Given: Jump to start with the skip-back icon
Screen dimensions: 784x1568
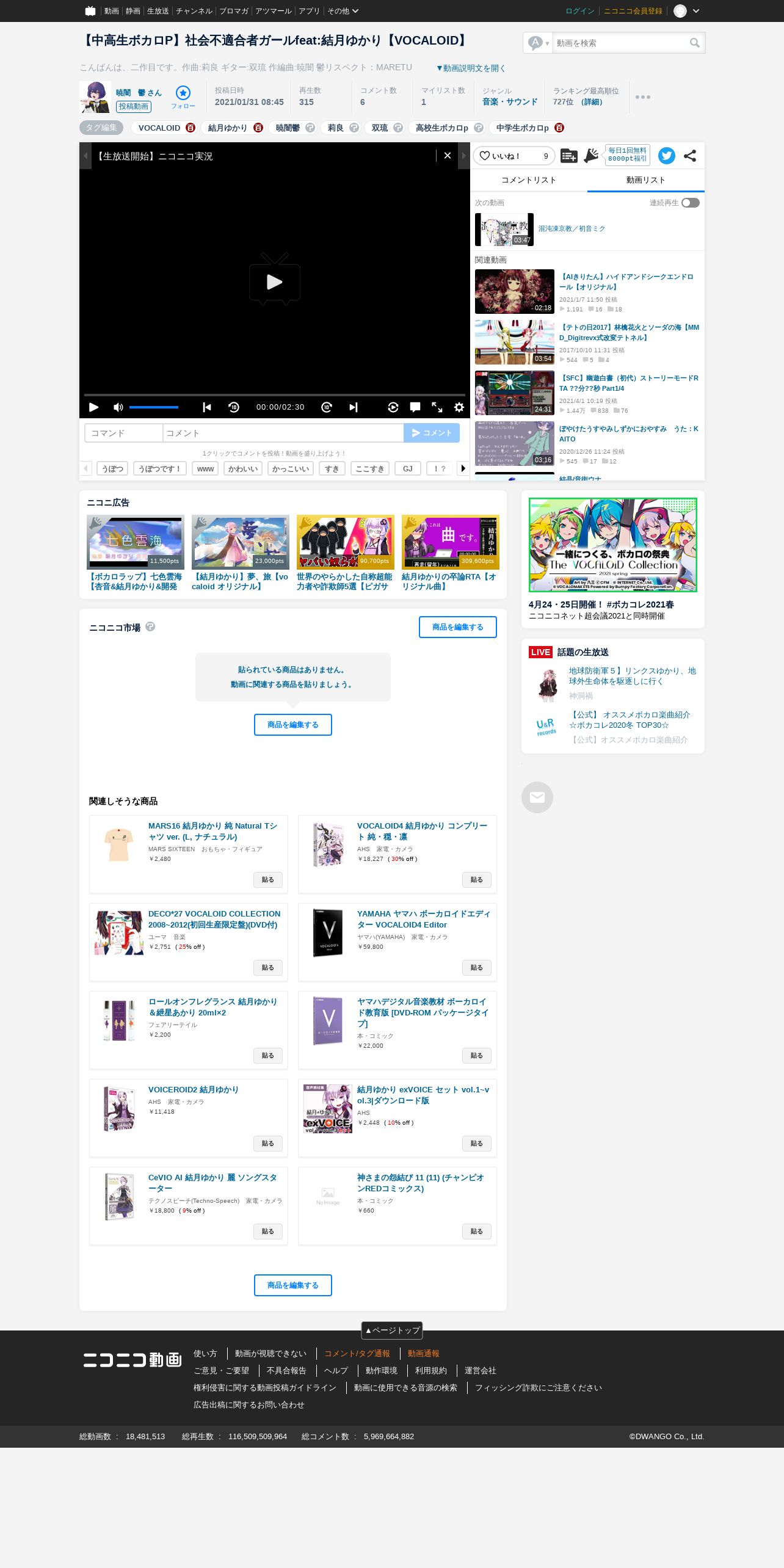Looking at the screenshot, I should (207, 407).
